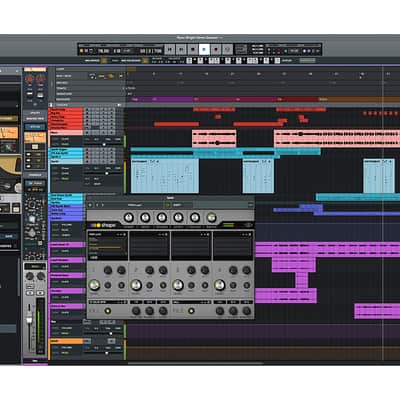Toggle the middle send switch in channel strip
This screenshot has height=400, width=400.
click(29, 160)
